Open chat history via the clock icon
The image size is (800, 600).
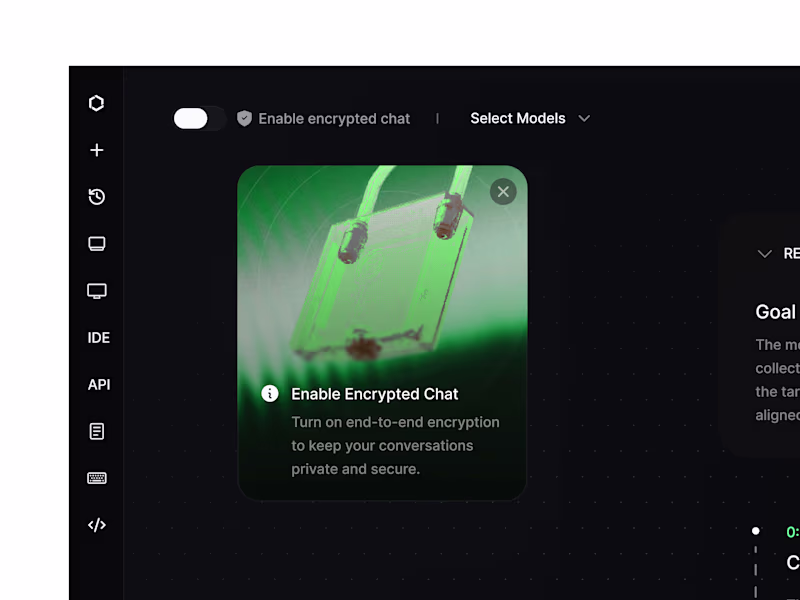pyautogui.click(x=96, y=197)
